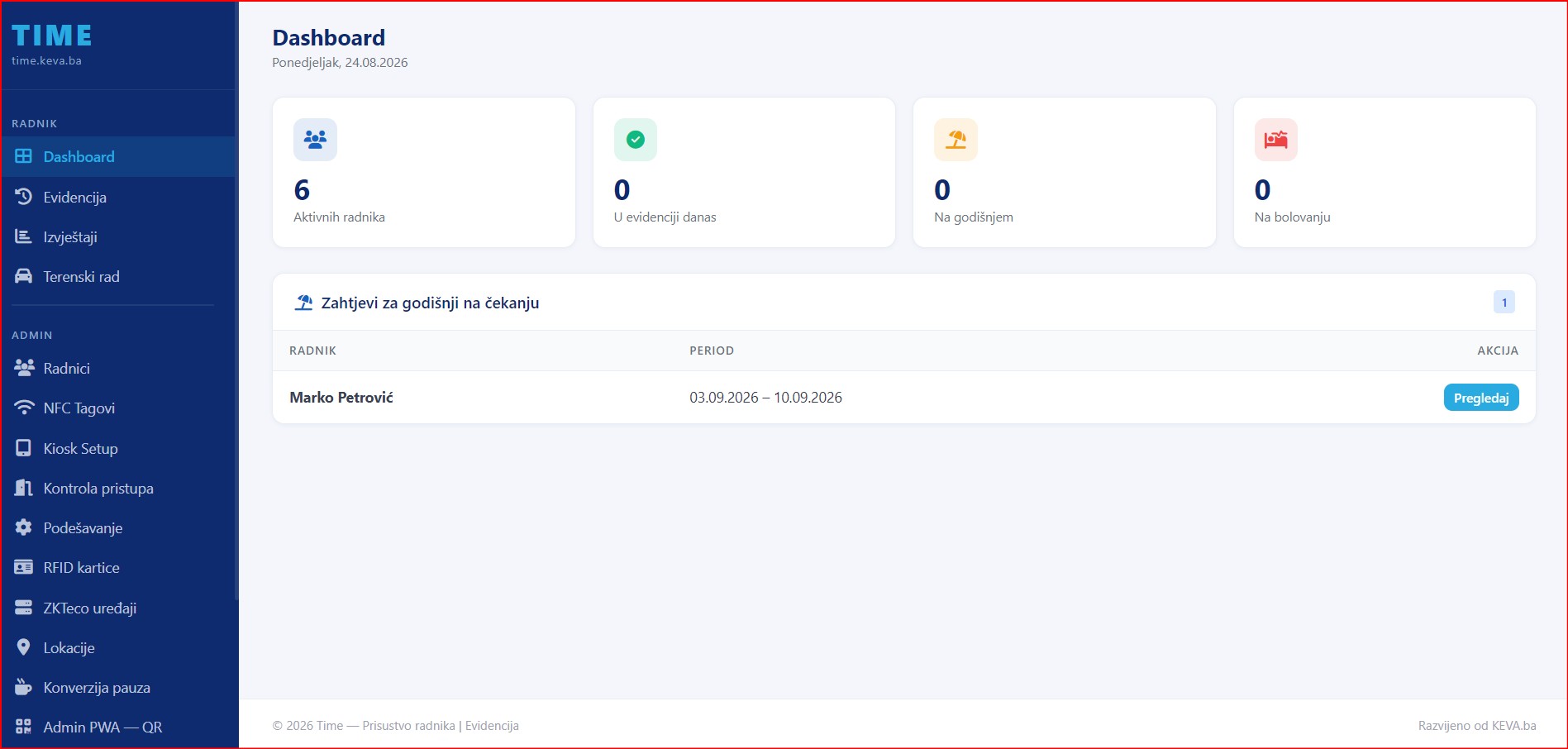
Task: Click the date Ponedjeljak, 24.08.2026
Action: [x=340, y=63]
